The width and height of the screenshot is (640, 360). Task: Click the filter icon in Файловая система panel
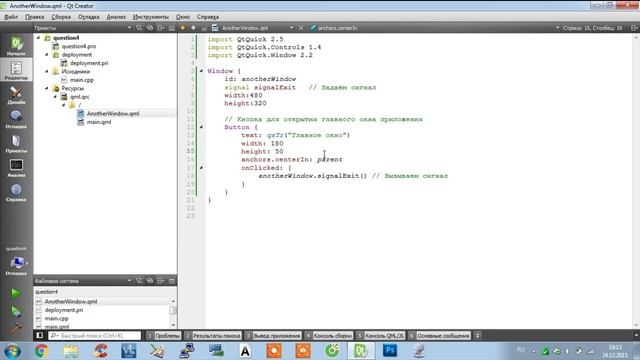(x=139, y=281)
